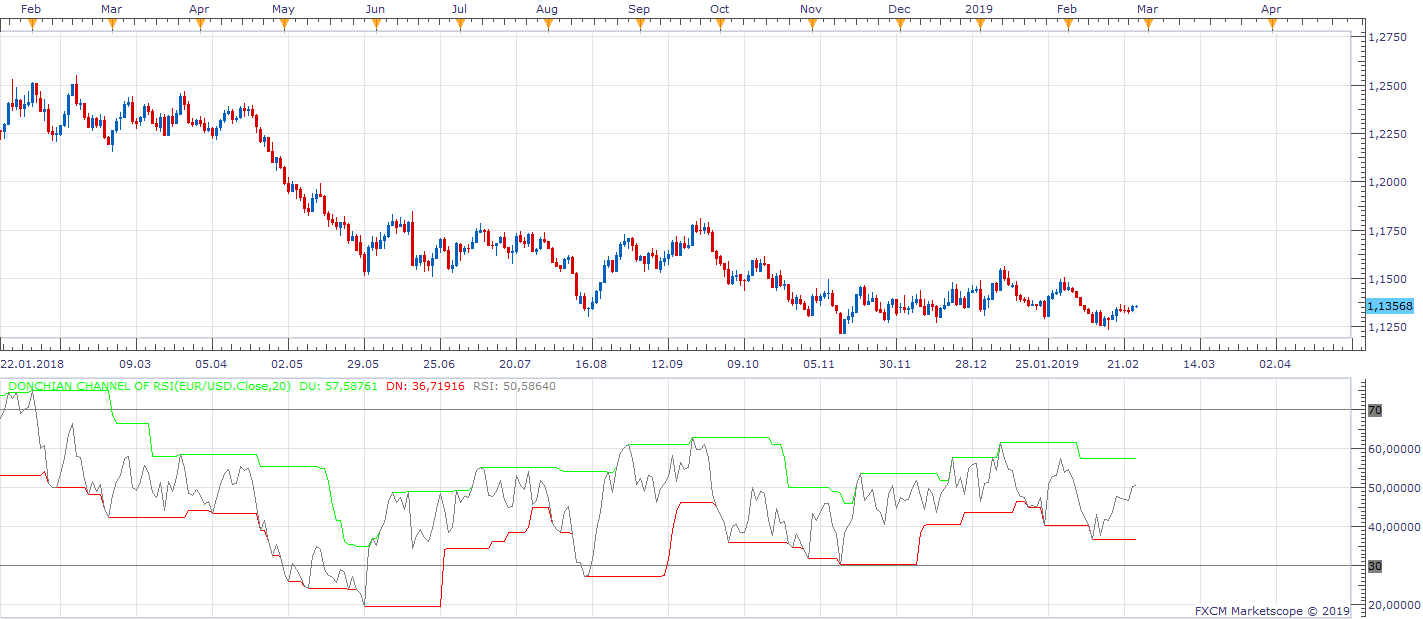Click the orange marker under Jul
Screen dimensions: 1423x619
tap(460, 25)
